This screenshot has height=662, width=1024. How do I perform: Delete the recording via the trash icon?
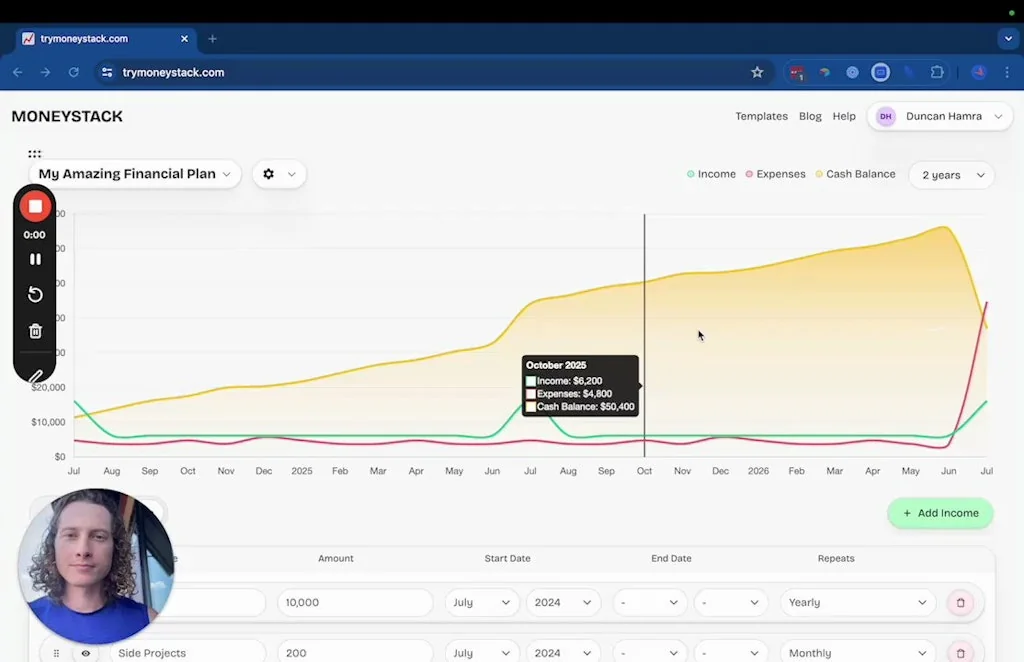35,330
